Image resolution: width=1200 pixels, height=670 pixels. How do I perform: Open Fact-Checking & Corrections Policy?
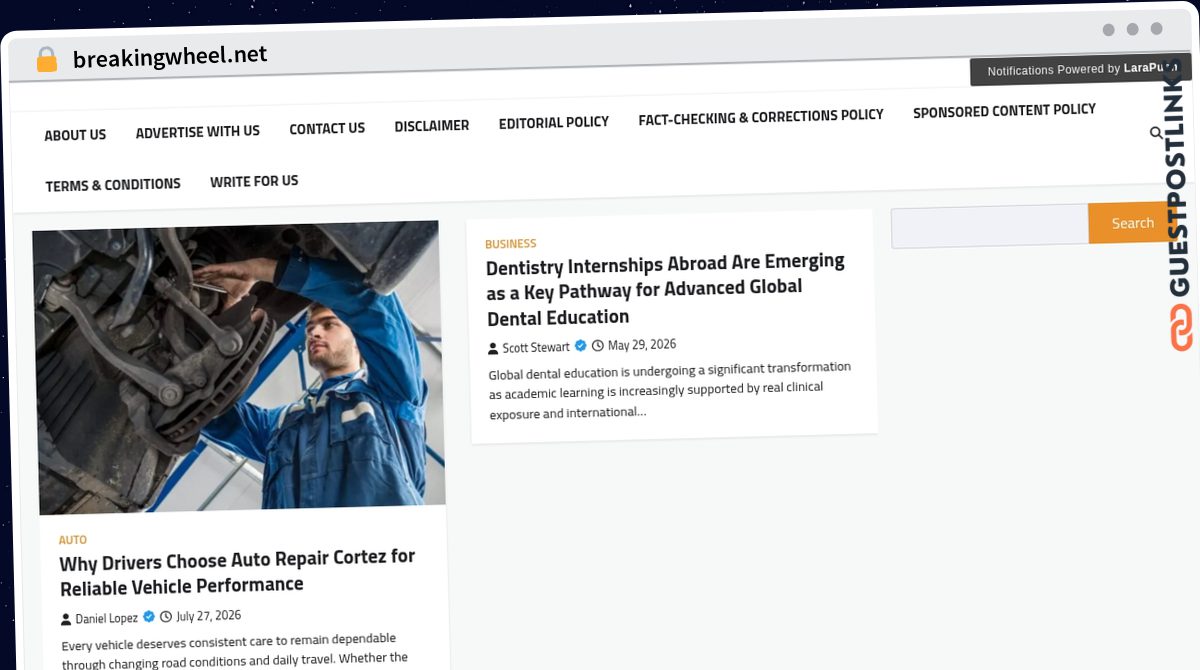click(761, 117)
